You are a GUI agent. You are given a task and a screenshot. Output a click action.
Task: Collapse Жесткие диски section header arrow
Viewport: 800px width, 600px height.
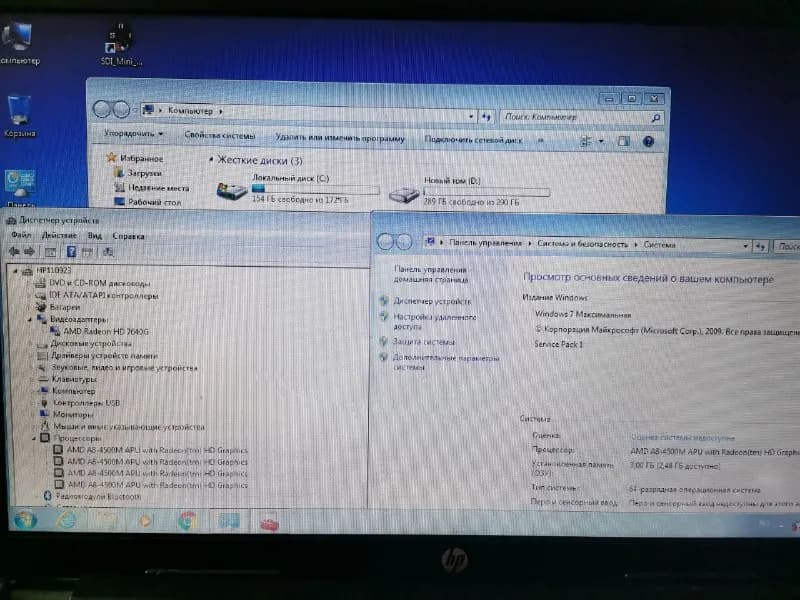point(211,160)
